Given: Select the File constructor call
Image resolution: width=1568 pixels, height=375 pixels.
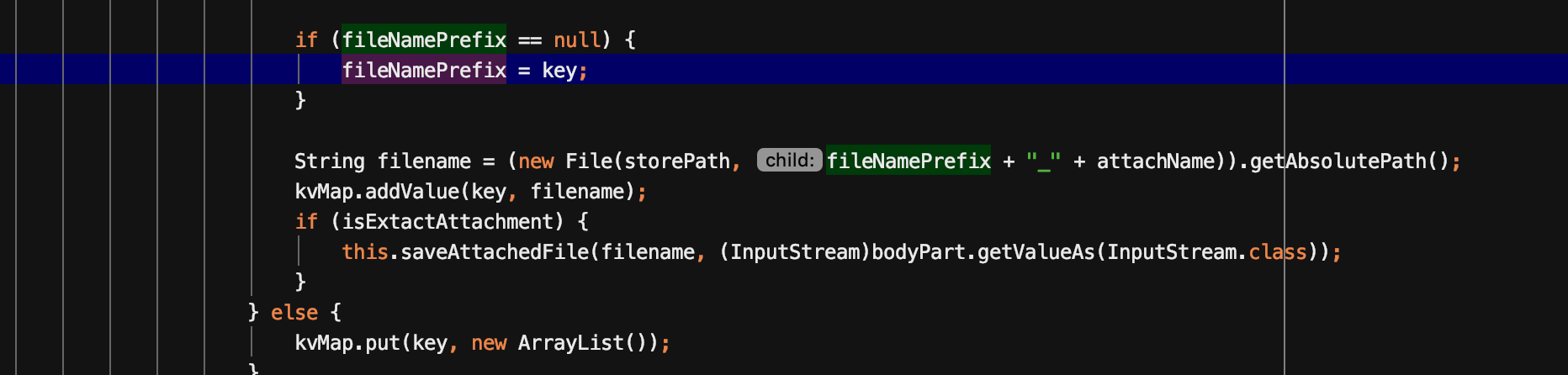Looking at the screenshot, I should 589,161.
